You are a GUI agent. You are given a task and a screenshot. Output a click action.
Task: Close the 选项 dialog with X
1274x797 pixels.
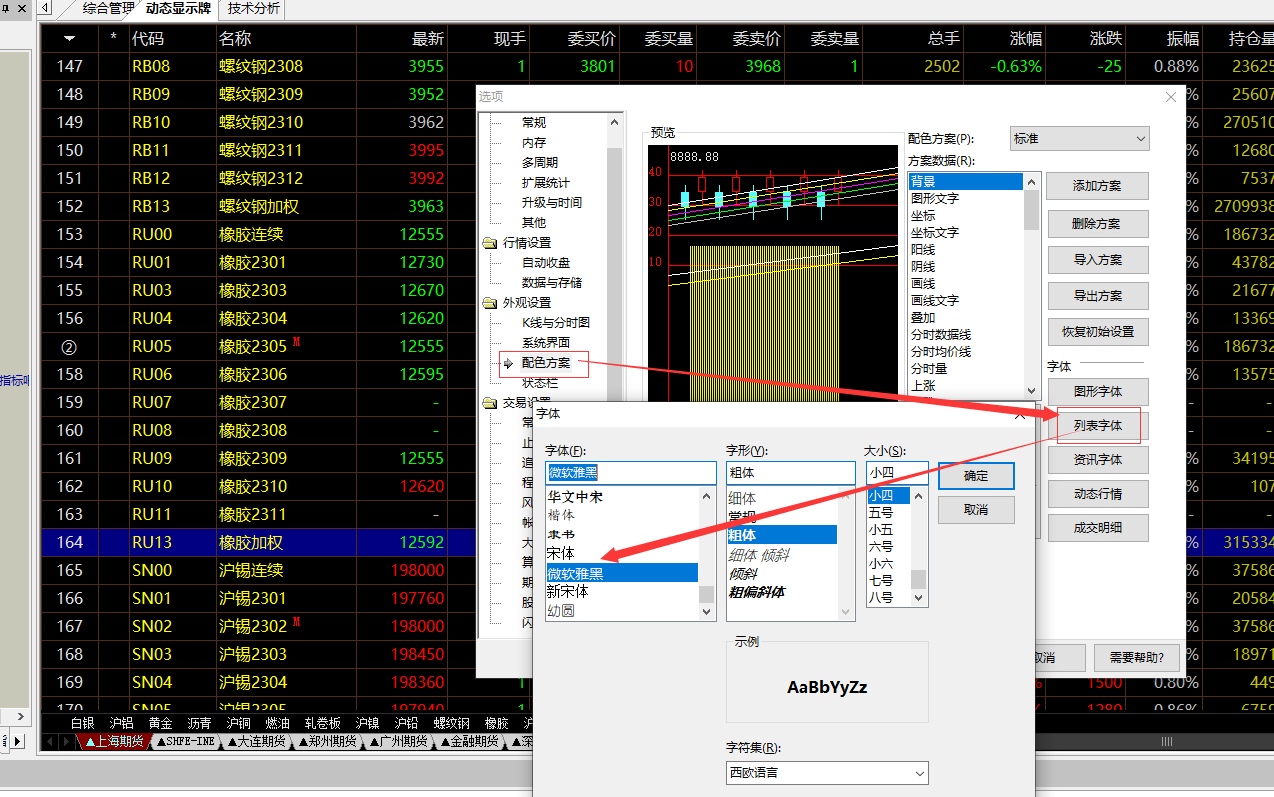(1172, 97)
